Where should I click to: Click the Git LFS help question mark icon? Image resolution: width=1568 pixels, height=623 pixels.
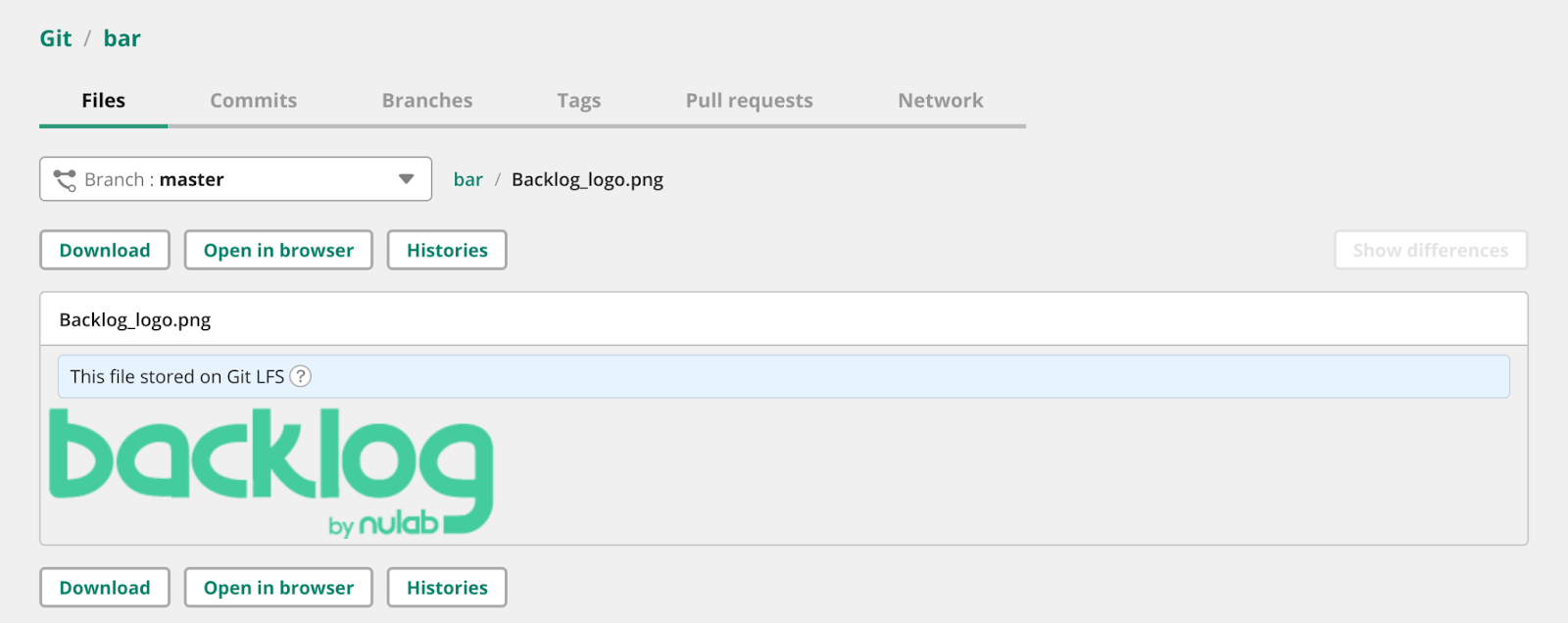(301, 376)
